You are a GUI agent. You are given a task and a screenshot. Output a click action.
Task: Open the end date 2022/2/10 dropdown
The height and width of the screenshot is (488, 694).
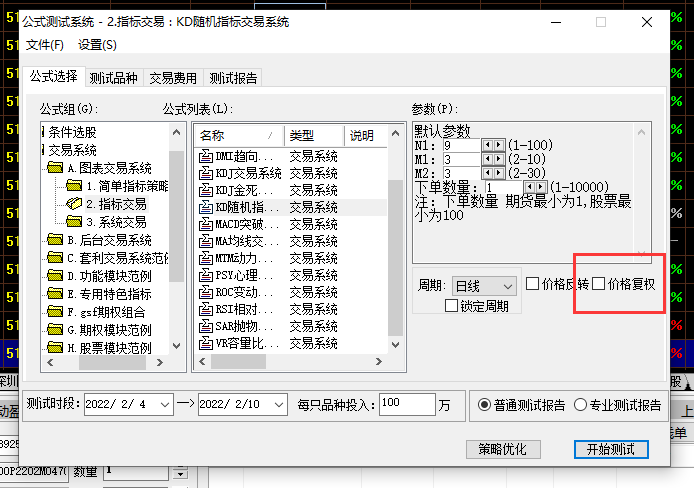(x=279, y=404)
